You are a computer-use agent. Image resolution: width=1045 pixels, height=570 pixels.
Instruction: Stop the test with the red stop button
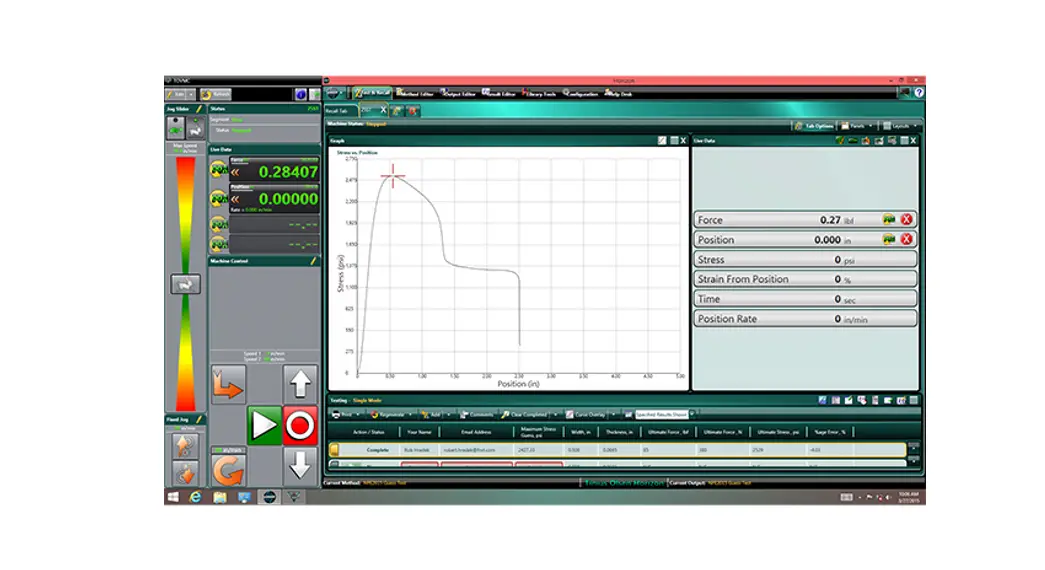click(x=300, y=425)
